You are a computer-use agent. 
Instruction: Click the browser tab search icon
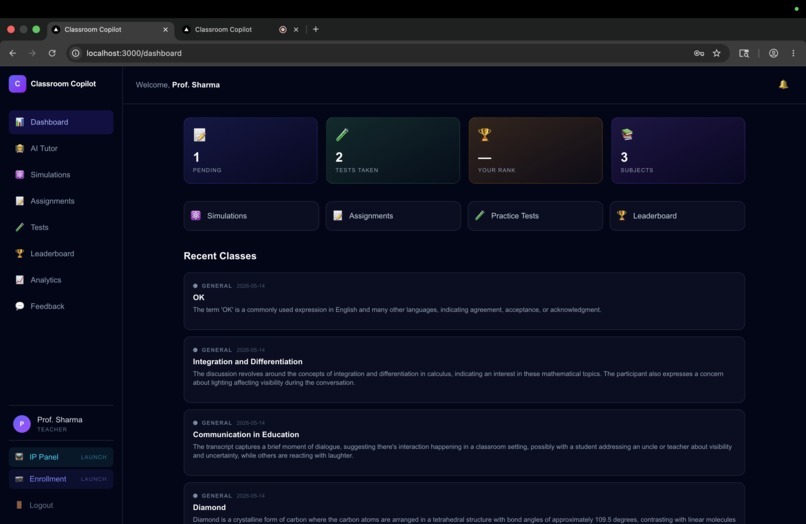pyautogui.click(x=744, y=53)
